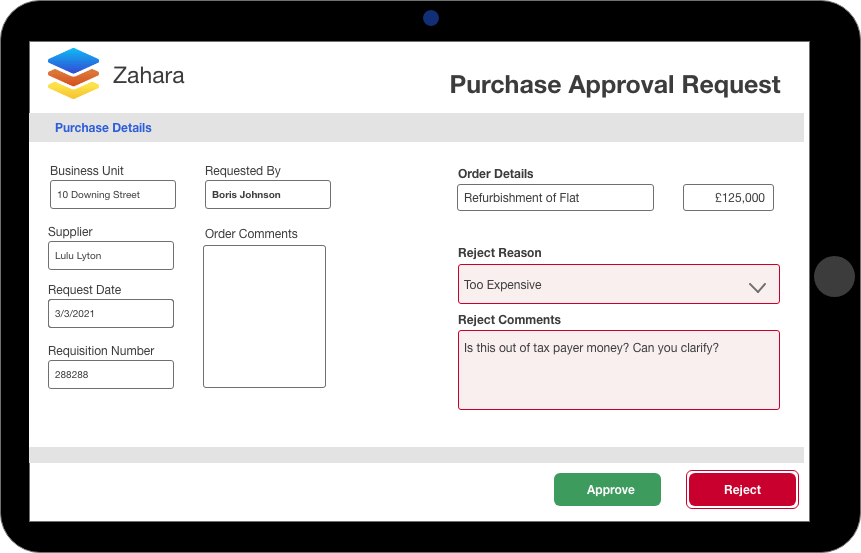Image resolution: width=861 pixels, height=553 pixels.
Task: Click the Order Details label
Action: (x=495, y=174)
